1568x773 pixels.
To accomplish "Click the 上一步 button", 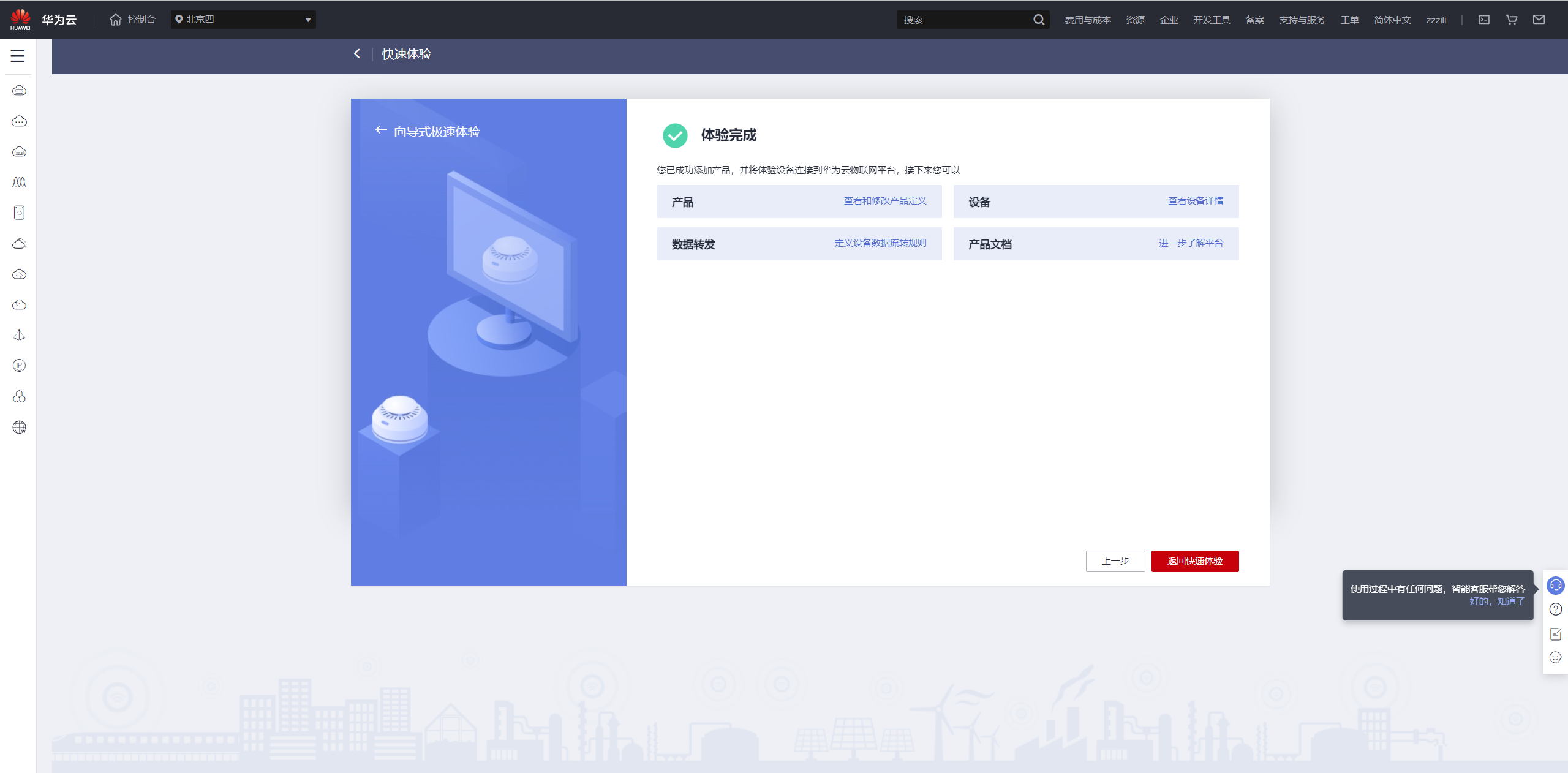I will coord(1115,561).
